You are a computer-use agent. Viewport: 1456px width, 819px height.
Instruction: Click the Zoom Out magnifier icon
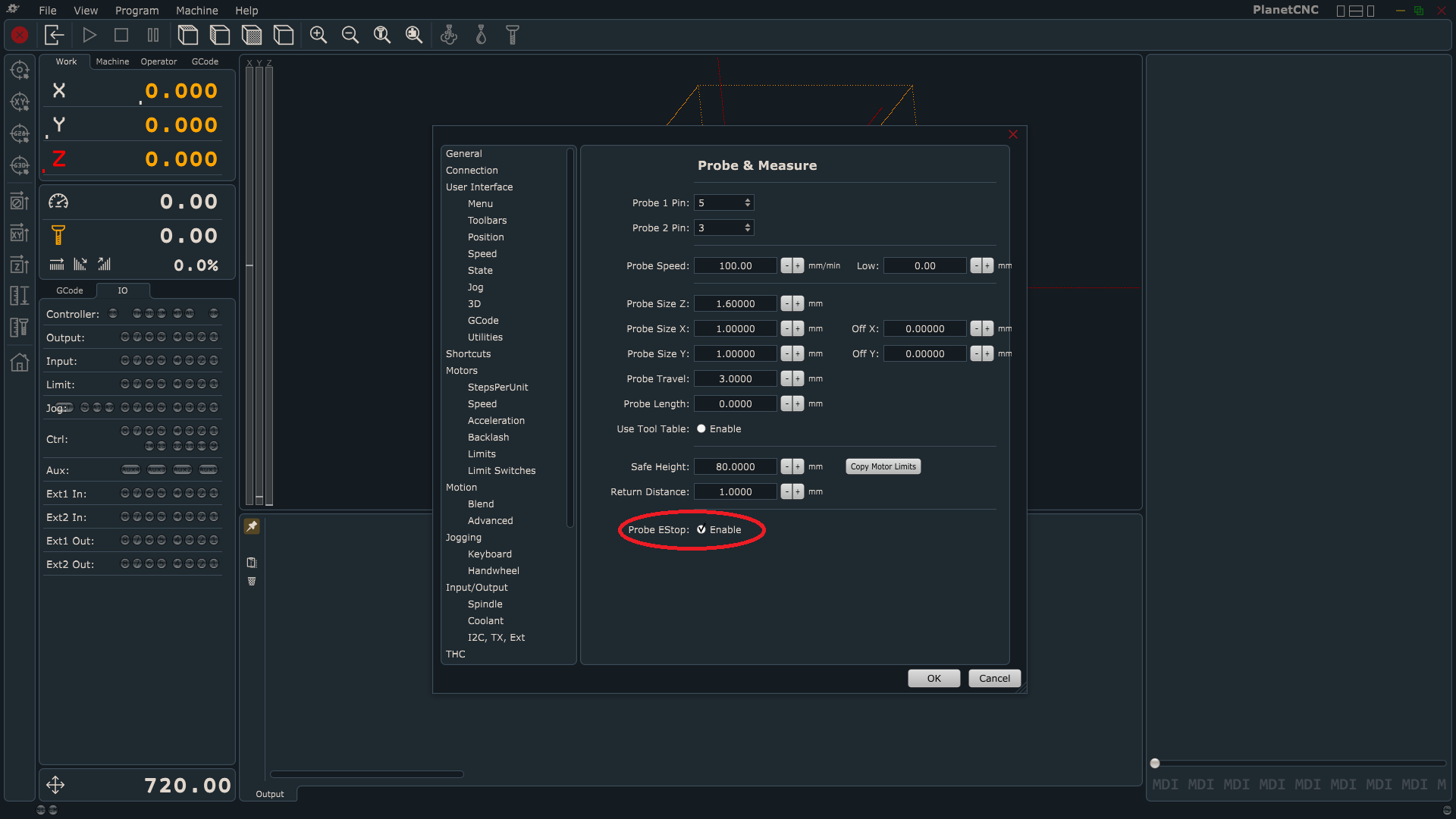click(350, 35)
